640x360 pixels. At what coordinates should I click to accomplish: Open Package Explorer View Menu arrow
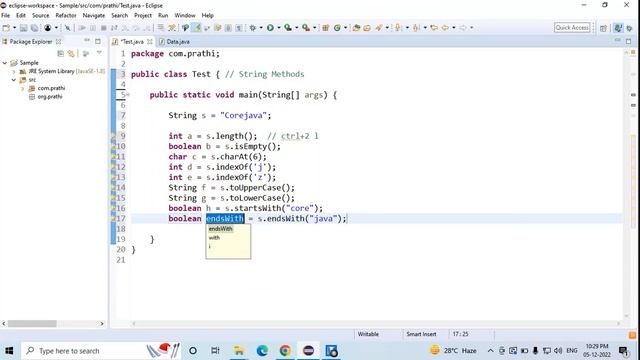[99, 53]
